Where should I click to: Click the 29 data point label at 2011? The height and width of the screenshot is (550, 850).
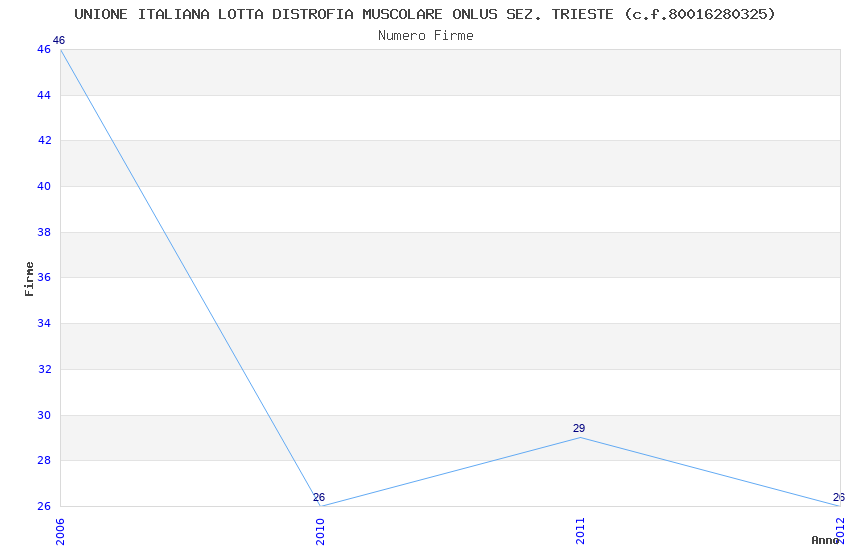point(579,428)
